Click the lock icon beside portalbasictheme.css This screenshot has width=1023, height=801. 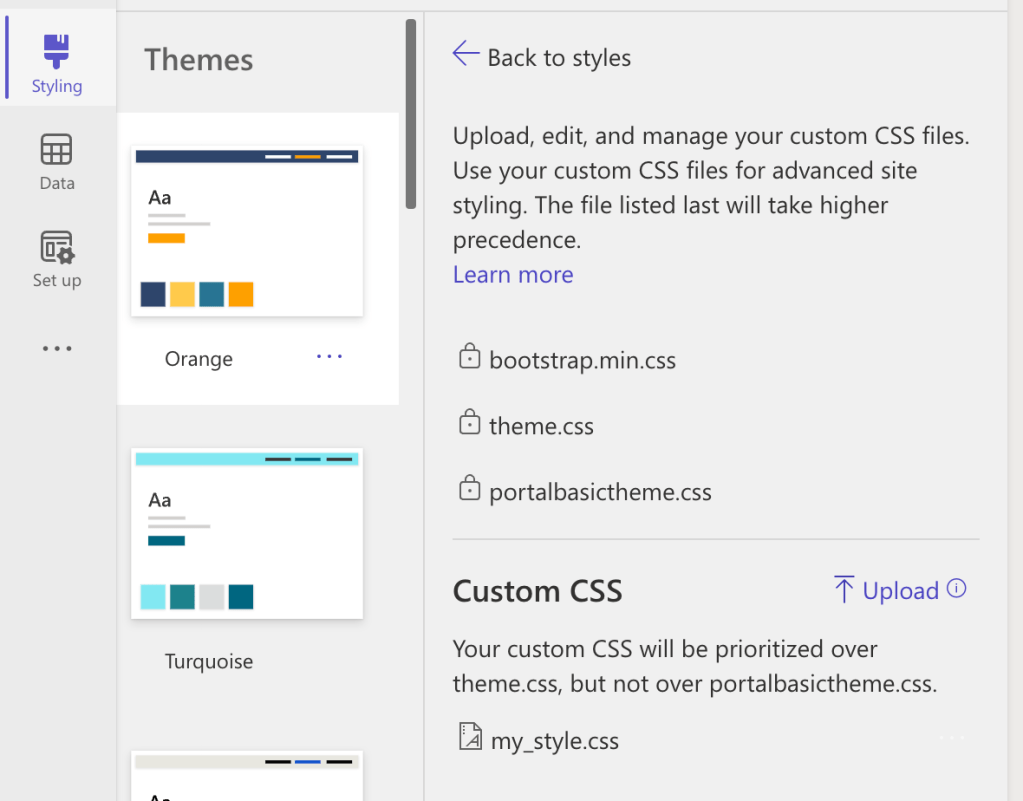click(x=469, y=490)
